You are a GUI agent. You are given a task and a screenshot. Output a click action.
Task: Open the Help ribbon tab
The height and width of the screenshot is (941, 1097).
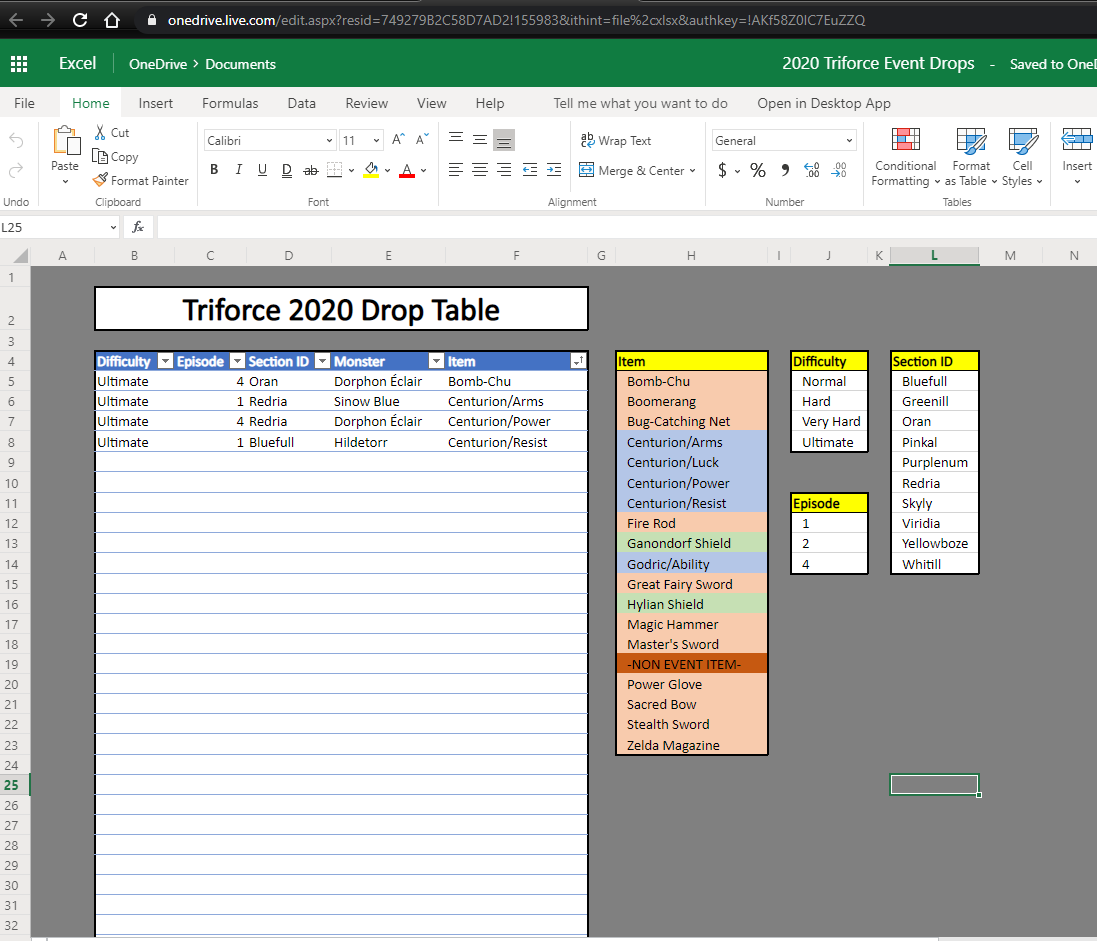(490, 104)
